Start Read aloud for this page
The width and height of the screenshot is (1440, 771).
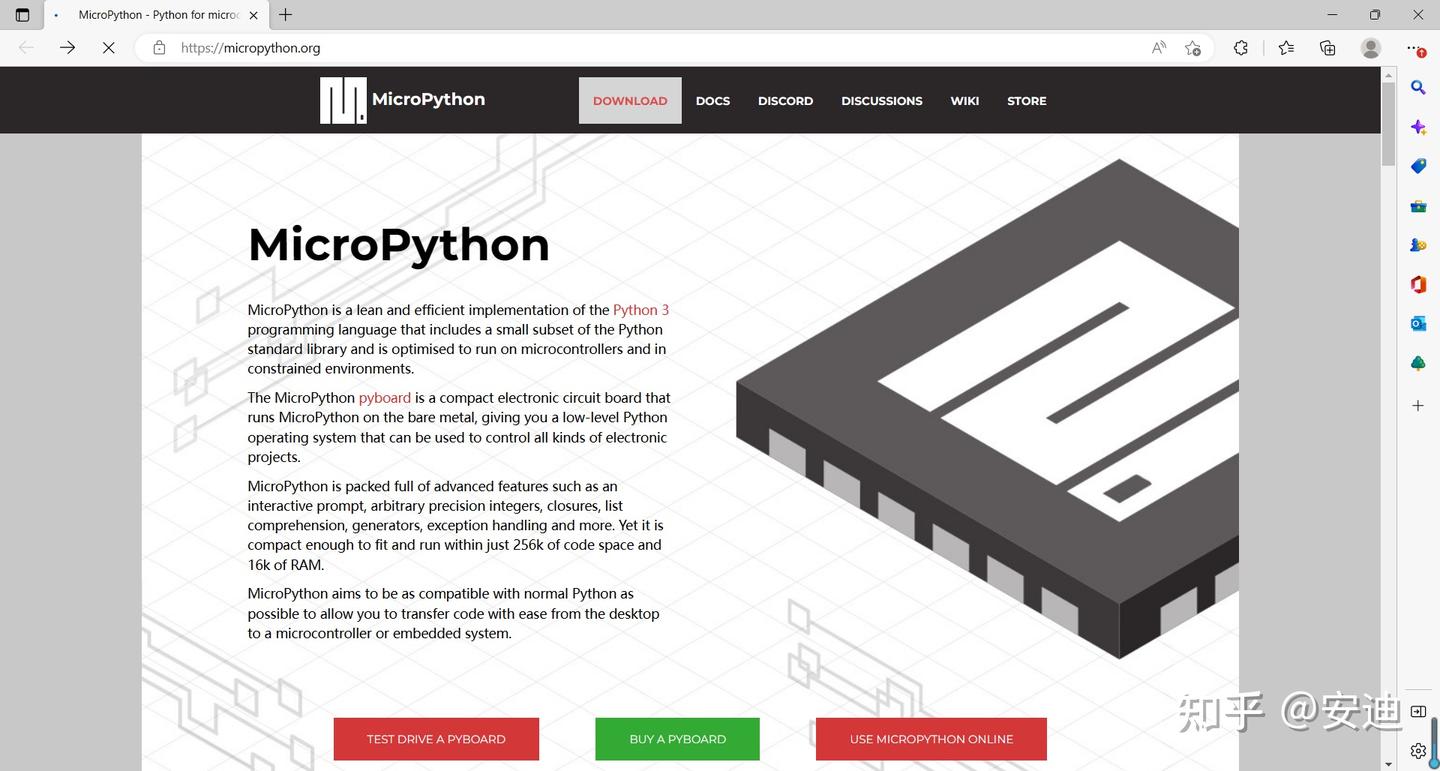[x=1158, y=47]
